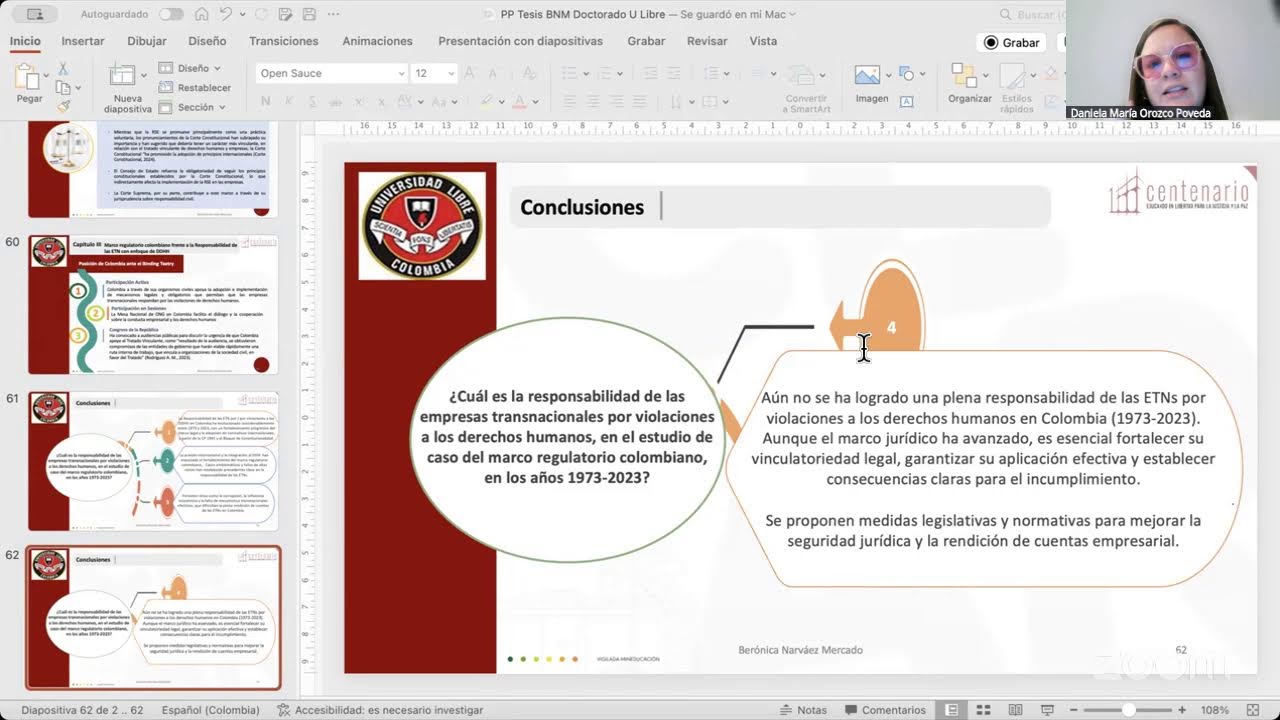Image resolution: width=1280 pixels, height=720 pixels.
Task: Click the Undo arrow icon
Action: click(226, 14)
